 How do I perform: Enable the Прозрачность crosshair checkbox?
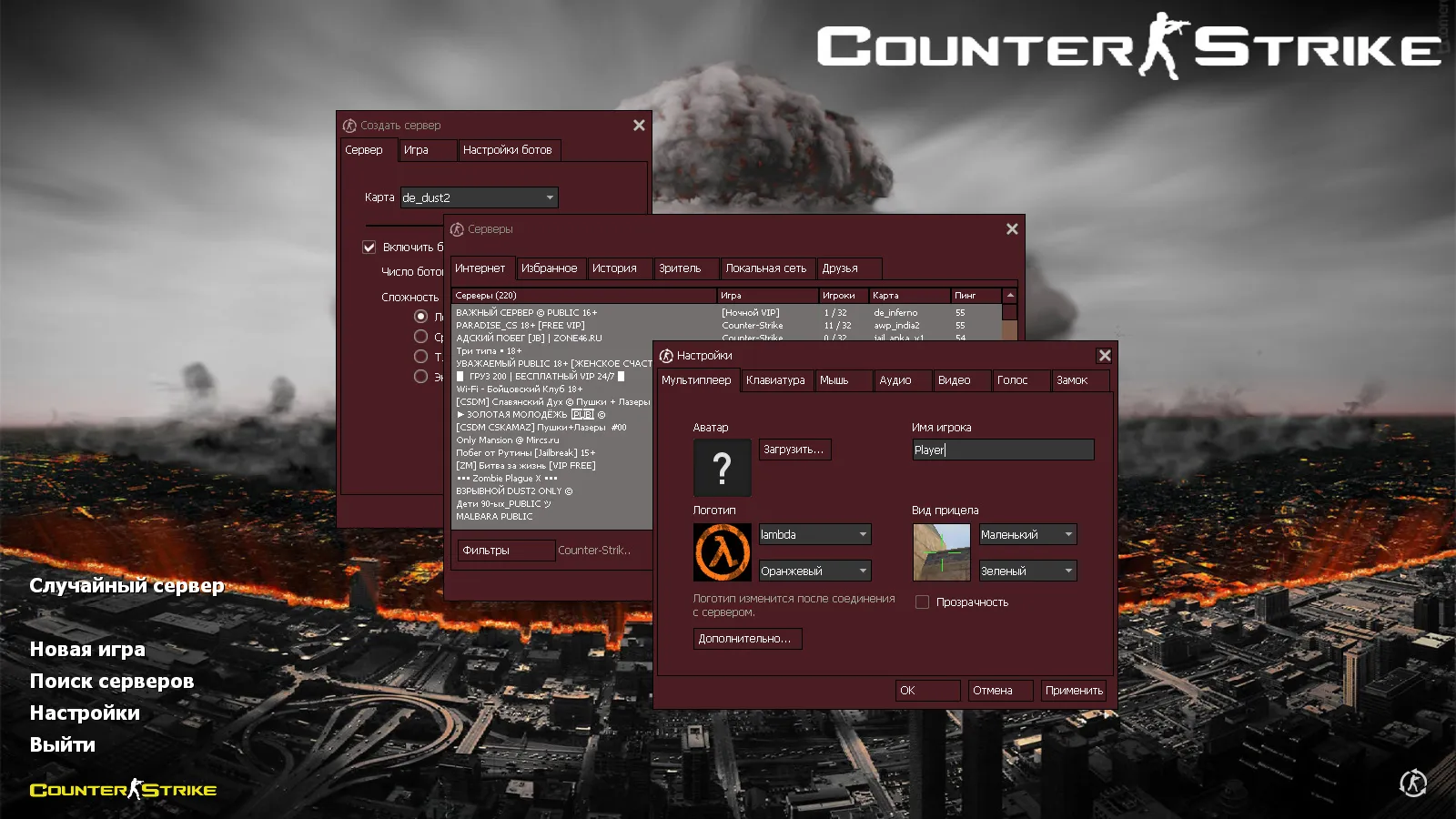click(x=922, y=602)
